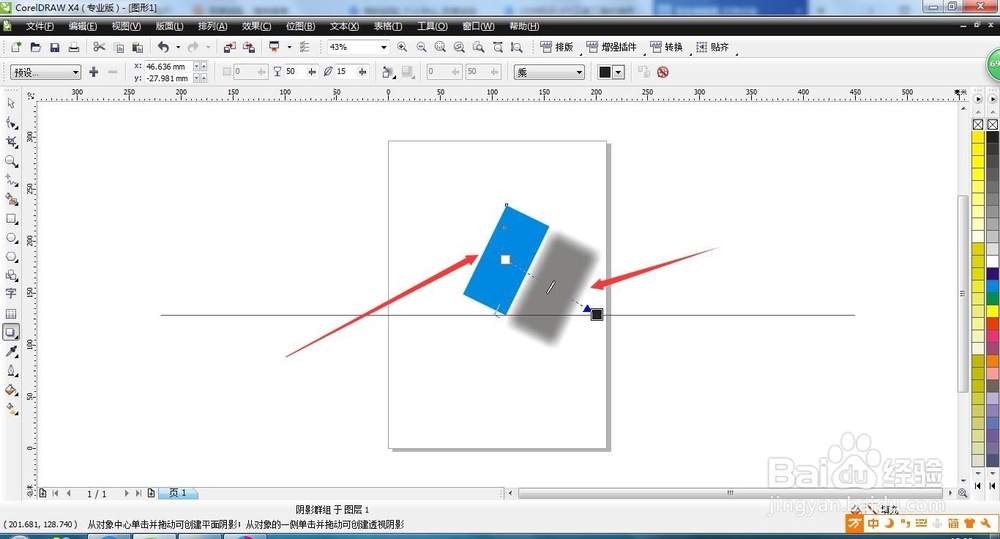The image size is (1000, 539).
Task: Click the x offset field 46.636 mm
Action: click(168, 66)
